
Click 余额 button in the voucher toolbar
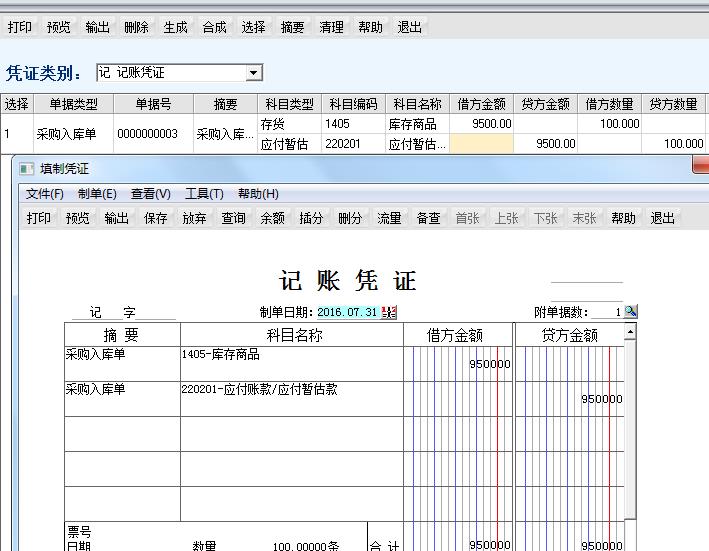click(x=272, y=218)
